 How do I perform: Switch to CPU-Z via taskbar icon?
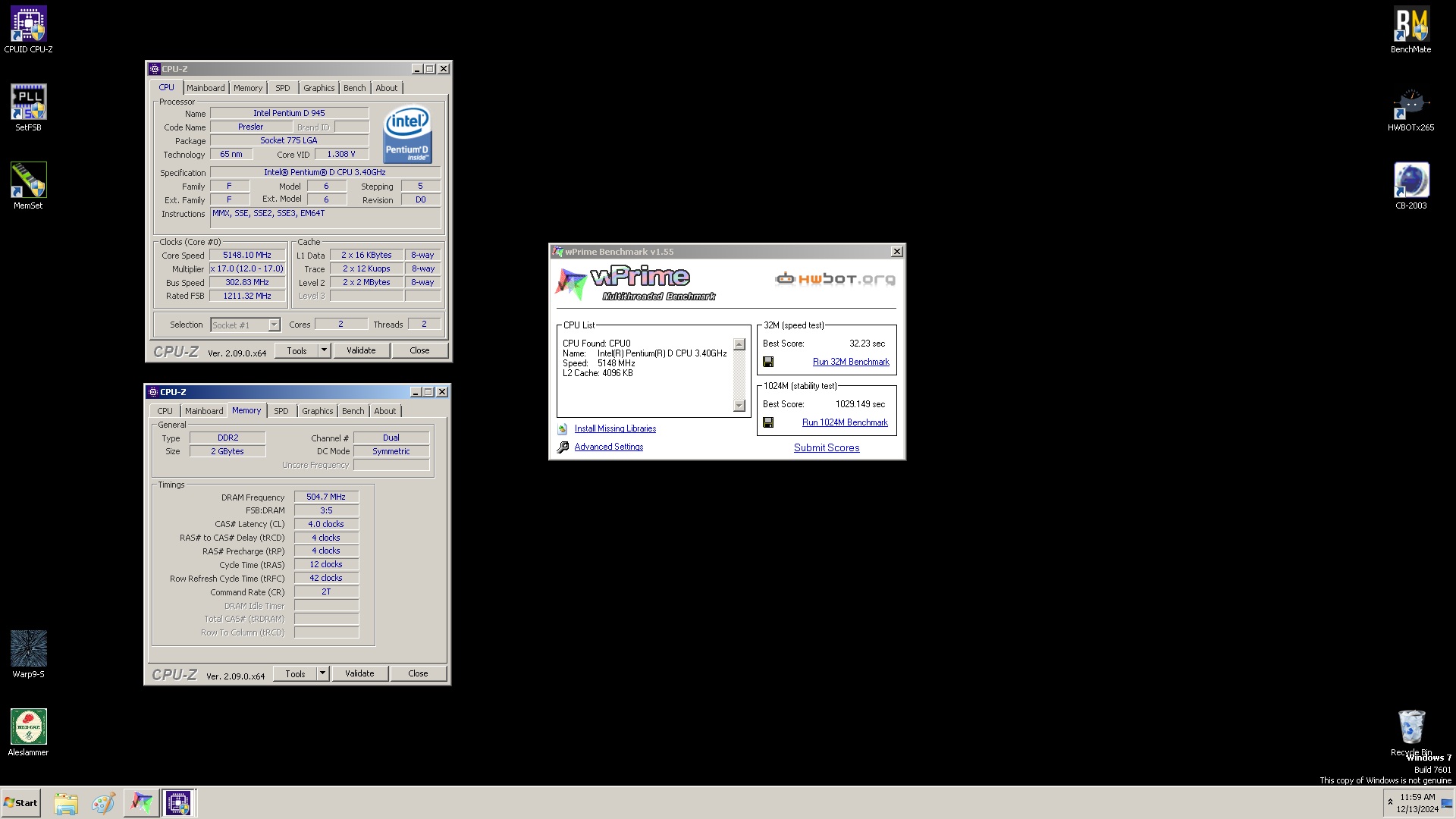coord(179,803)
